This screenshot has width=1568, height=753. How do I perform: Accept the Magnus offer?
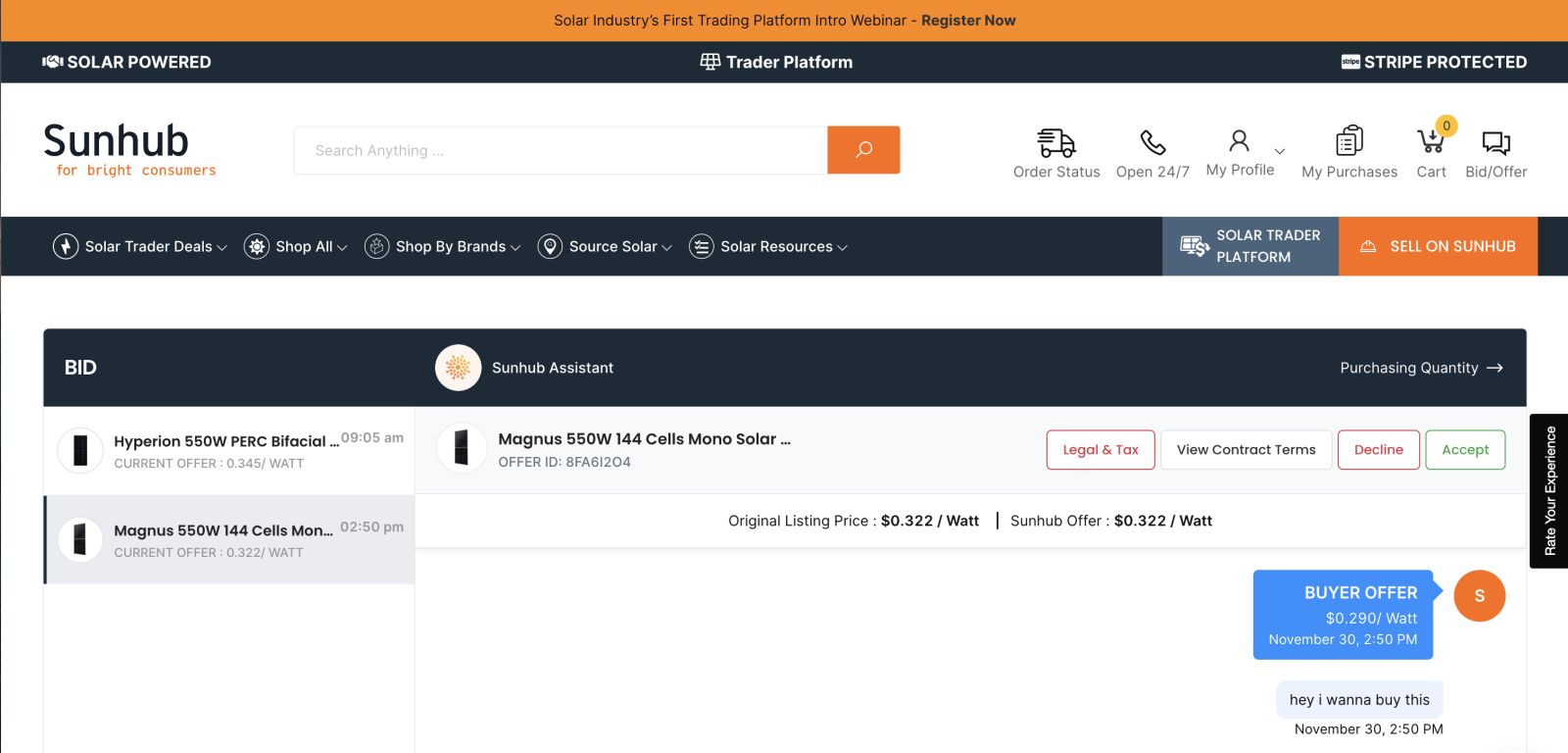[x=1465, y=450]
